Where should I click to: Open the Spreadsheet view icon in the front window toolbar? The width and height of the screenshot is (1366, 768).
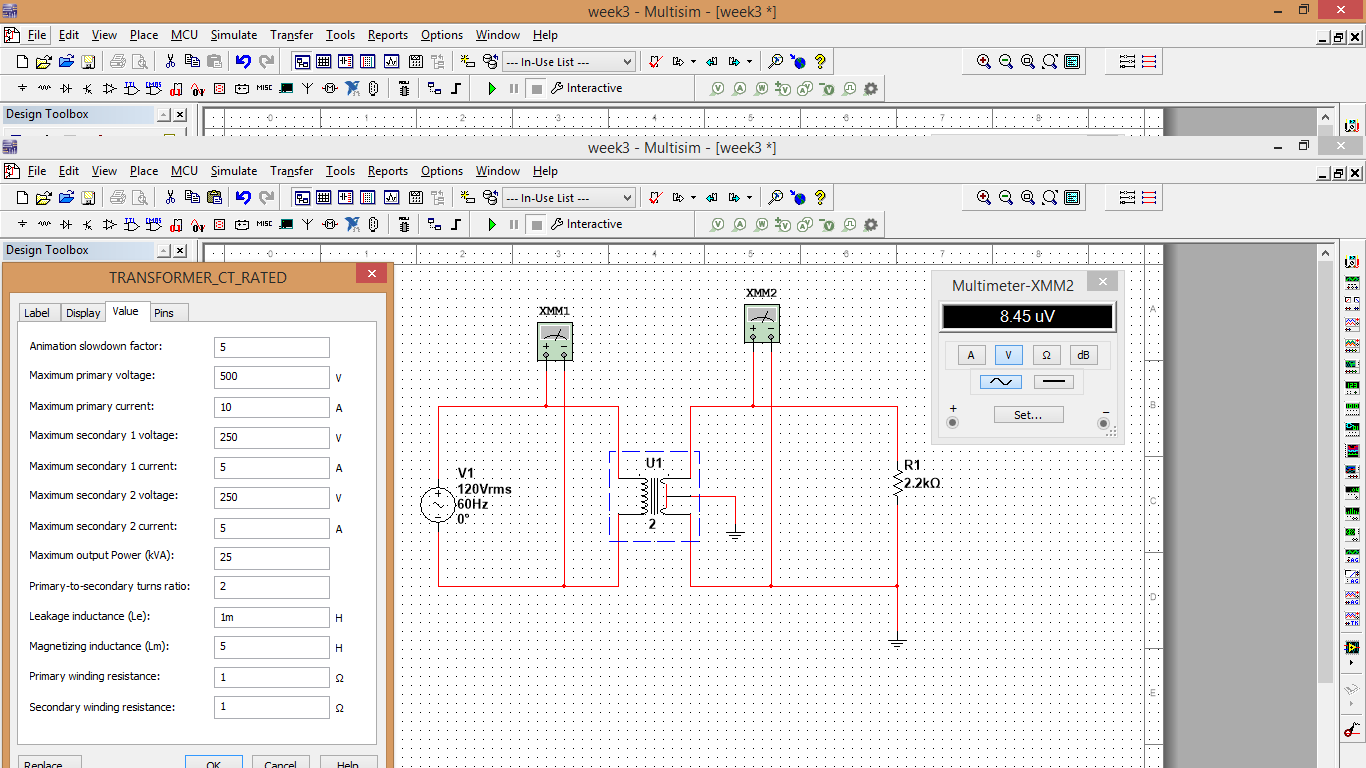click(324, 198)
